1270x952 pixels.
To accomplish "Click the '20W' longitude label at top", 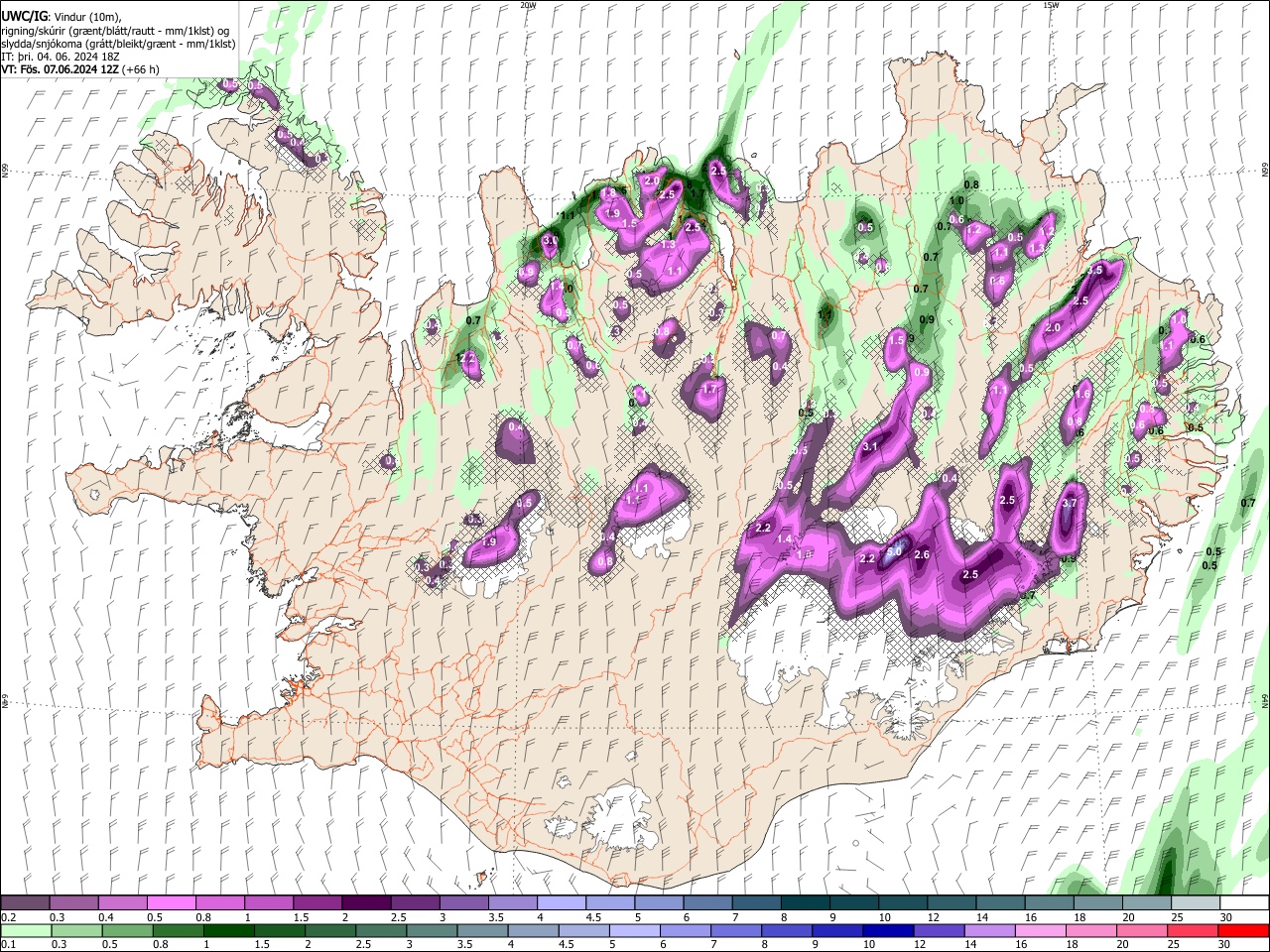I will (528, 5).
